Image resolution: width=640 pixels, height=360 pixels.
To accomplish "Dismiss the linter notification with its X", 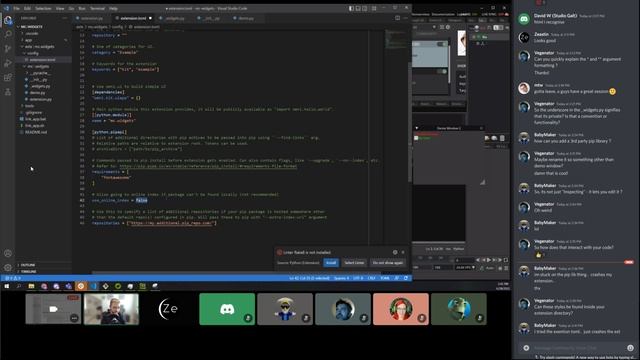I will coord(403,252).
